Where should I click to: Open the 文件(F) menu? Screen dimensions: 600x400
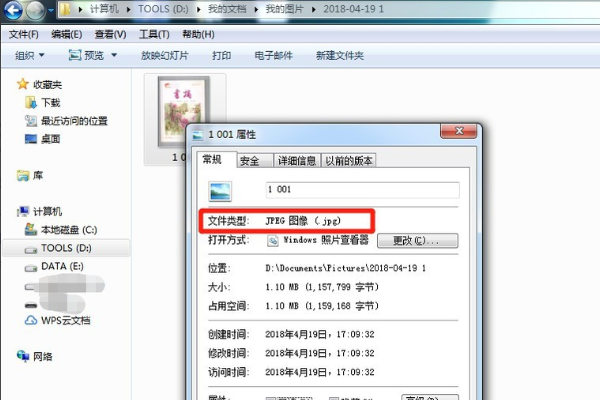click(23, 34)
